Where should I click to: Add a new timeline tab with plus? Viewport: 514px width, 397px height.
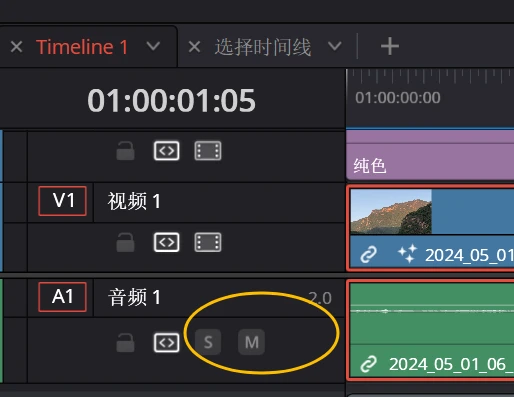390,46
